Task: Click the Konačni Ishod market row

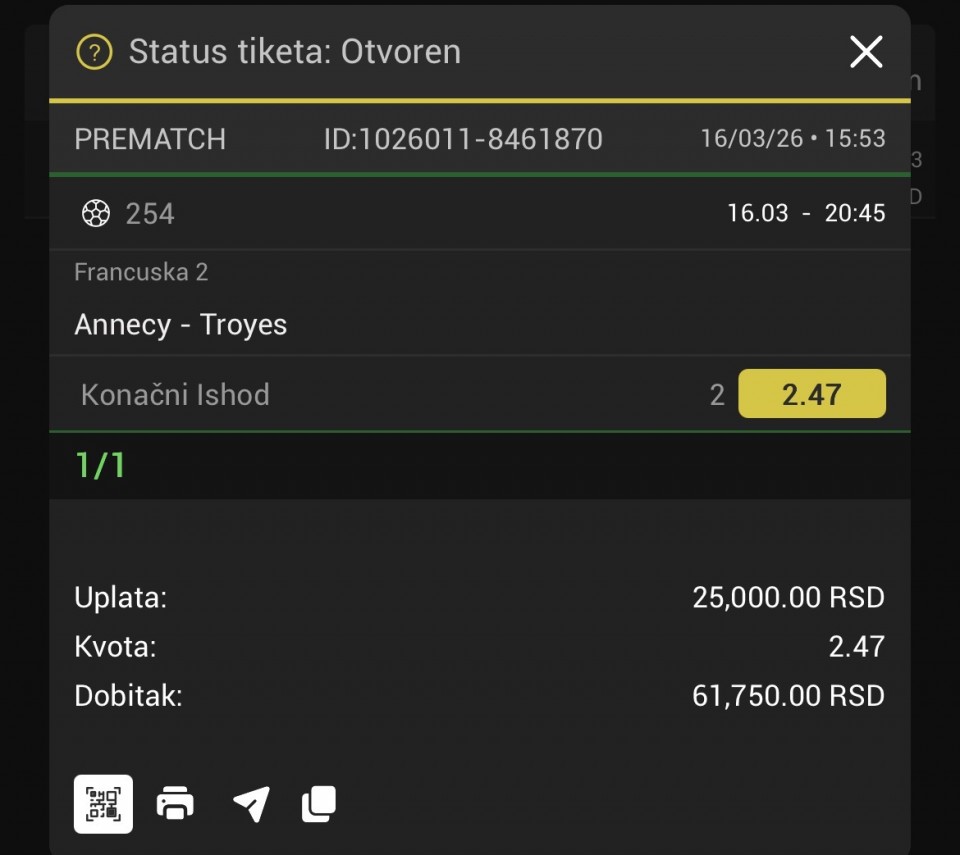Action: (175, 394)
